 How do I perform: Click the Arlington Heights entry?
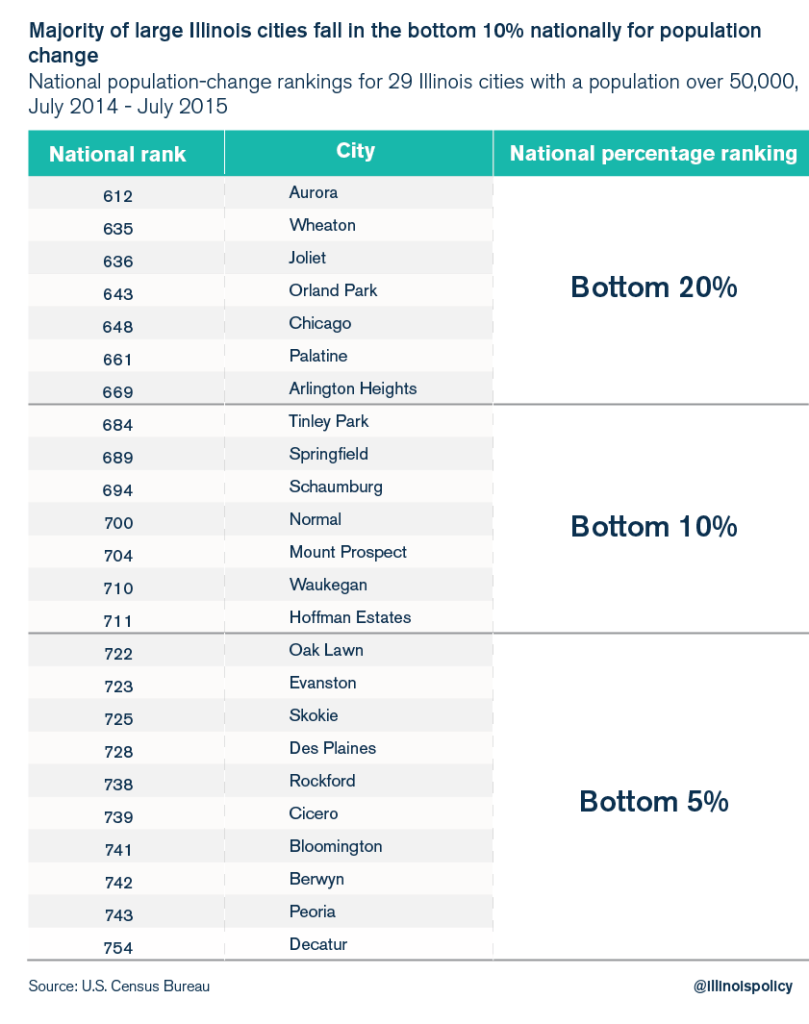point(352,388)
